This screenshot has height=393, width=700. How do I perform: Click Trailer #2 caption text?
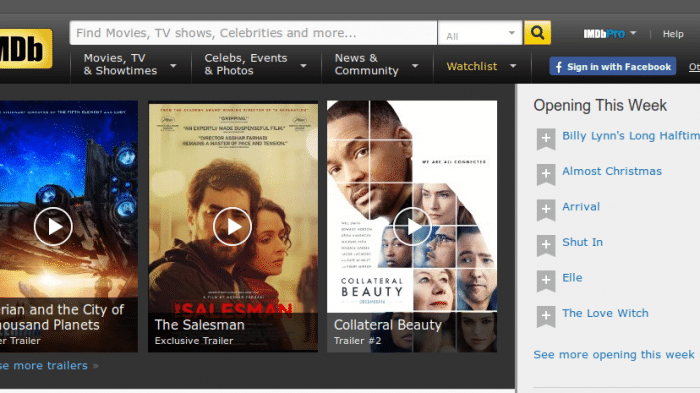point(357,341)
